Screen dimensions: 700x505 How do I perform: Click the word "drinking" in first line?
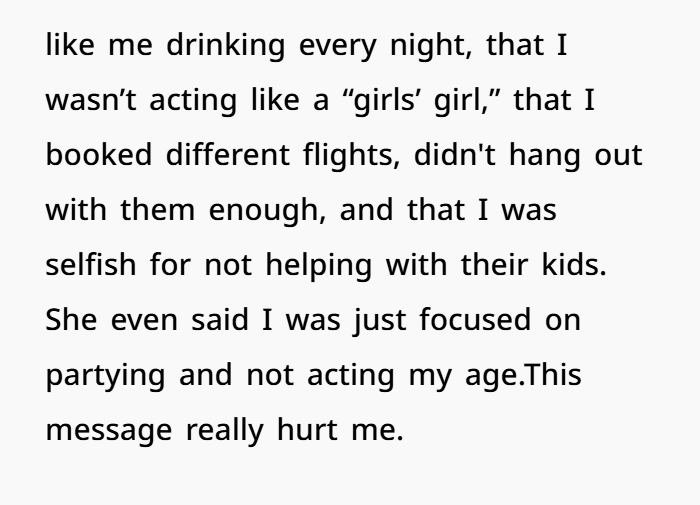(x=225, y=46)
